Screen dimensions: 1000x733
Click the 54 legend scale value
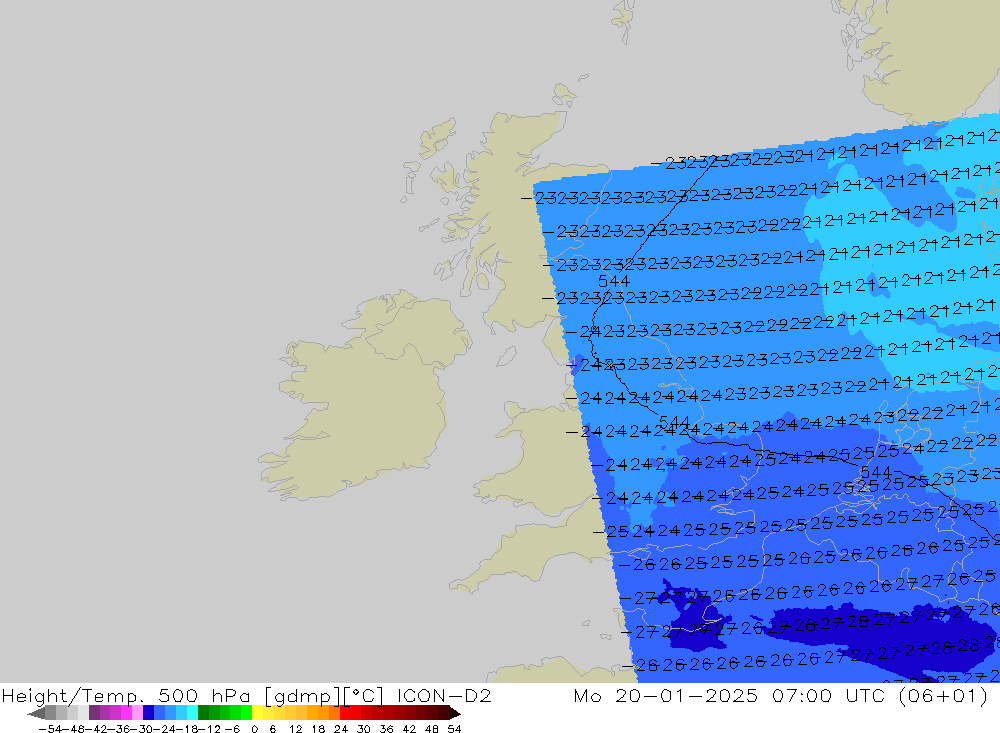(x=454, y=728)
